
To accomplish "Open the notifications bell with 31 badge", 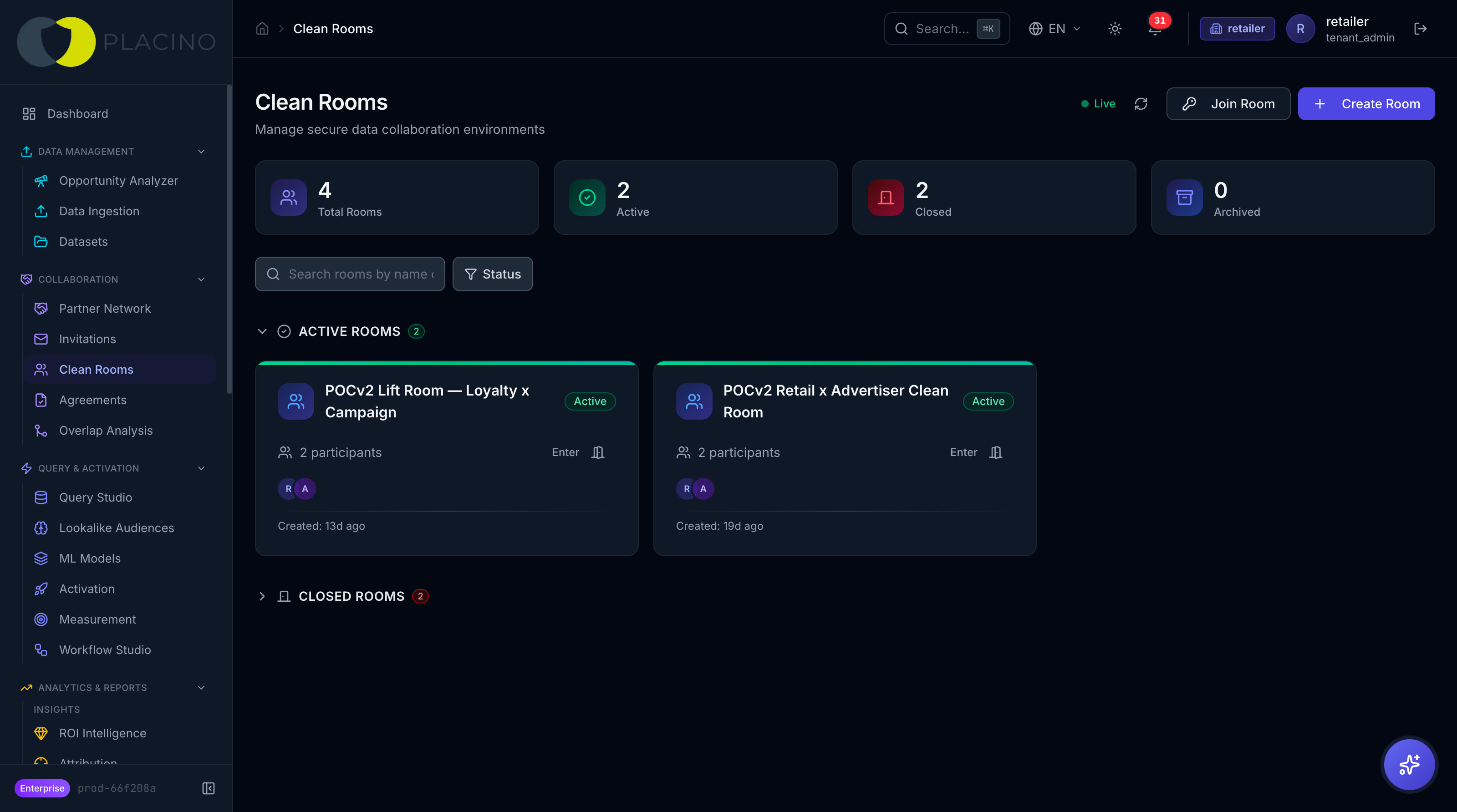I will pos(1155,28).
